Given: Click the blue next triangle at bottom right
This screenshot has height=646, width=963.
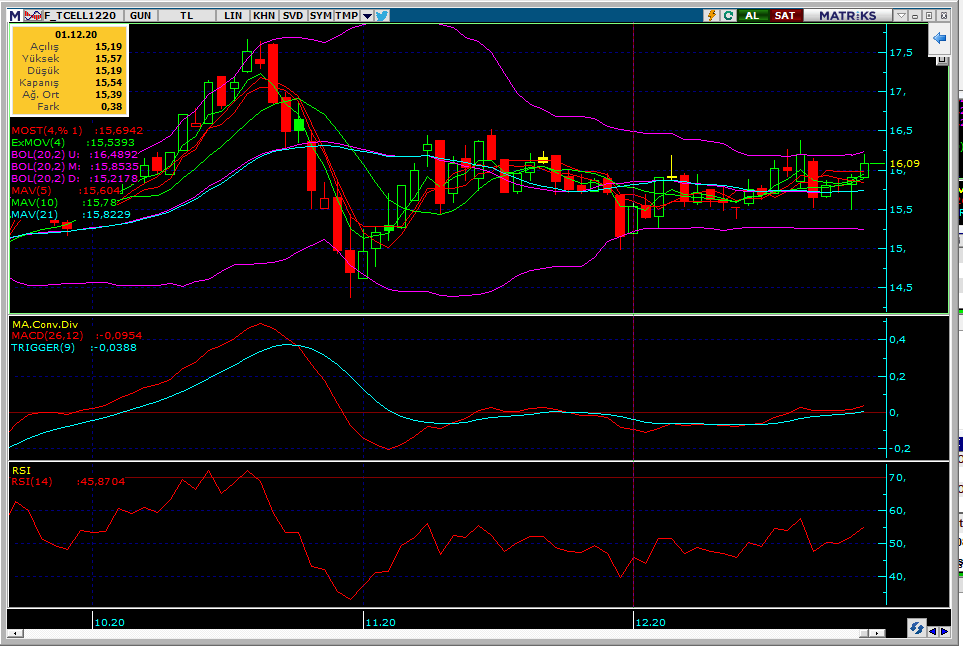Looking at the screenshot, I should coord(944,631).
